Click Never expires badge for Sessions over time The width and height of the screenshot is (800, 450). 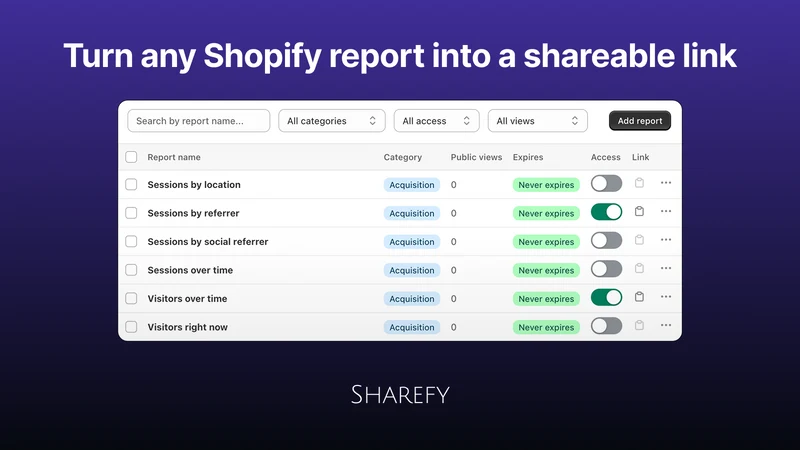coord(546,270)
